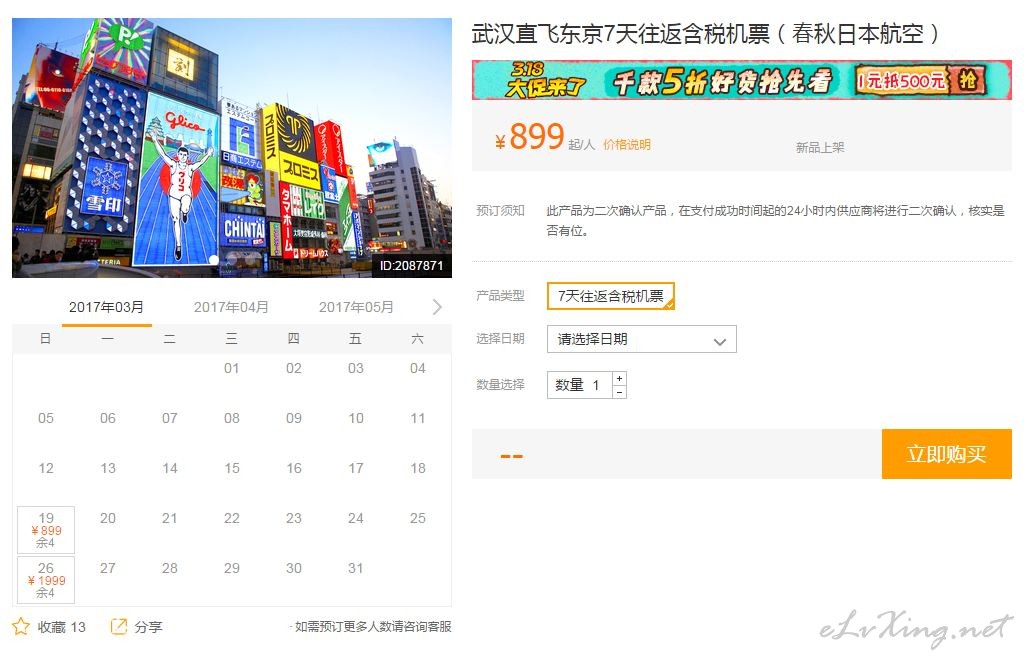Click calendar date 01
The width and height of the screenshot is (1024, 662).
[x=232, y=368]
